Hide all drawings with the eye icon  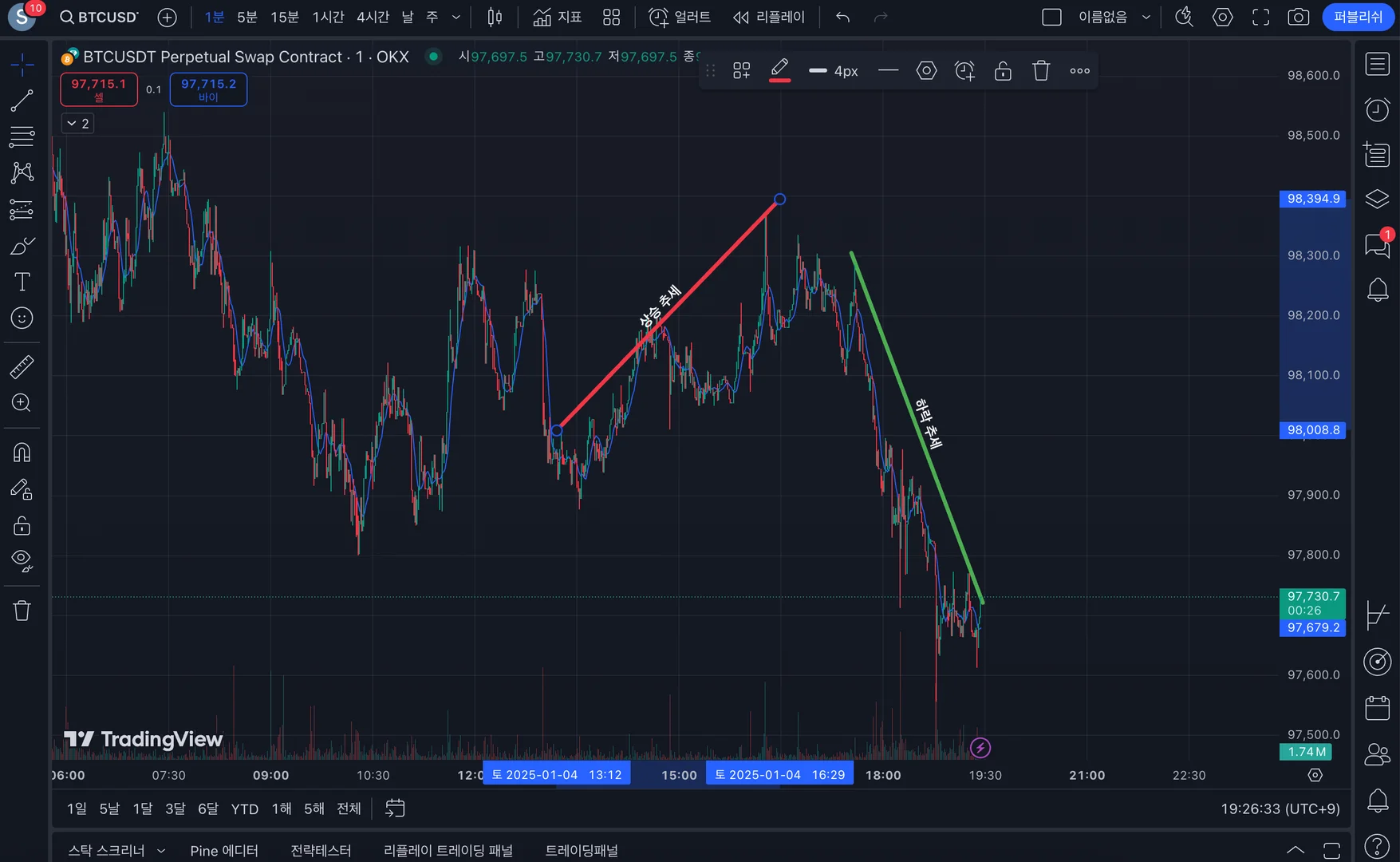pos(22,561)
